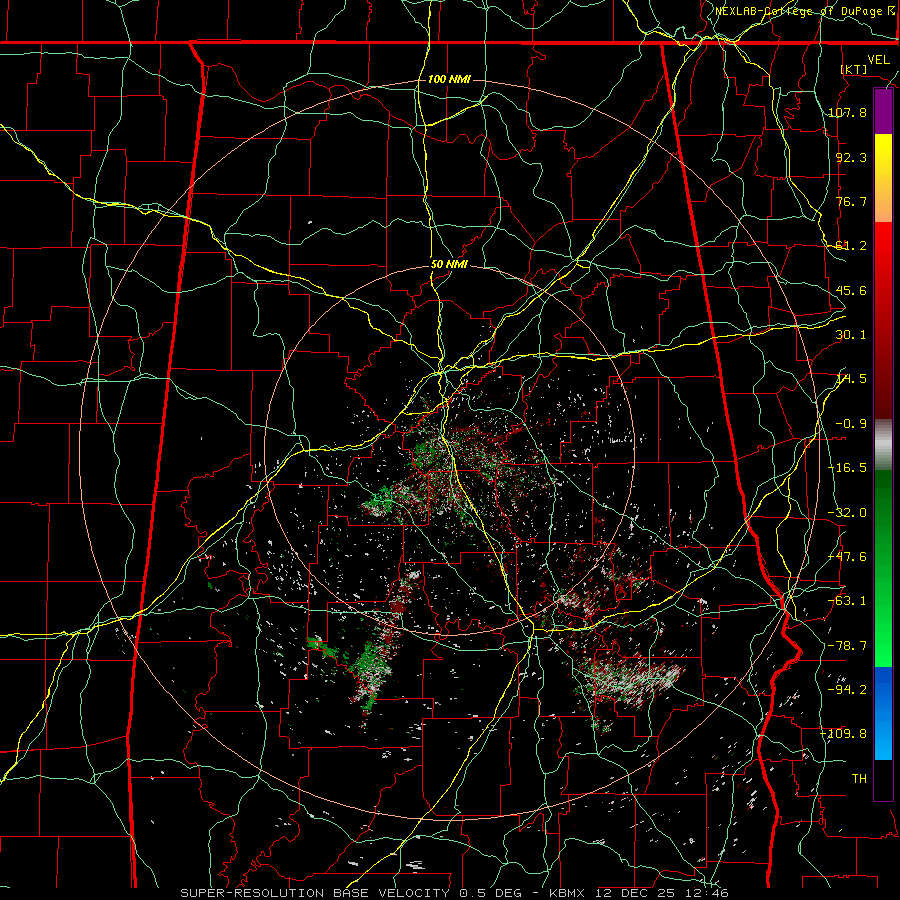Click the 100 NMI range ring label
The width and height of the screenshot is (900, 900).
pos(449,79)
